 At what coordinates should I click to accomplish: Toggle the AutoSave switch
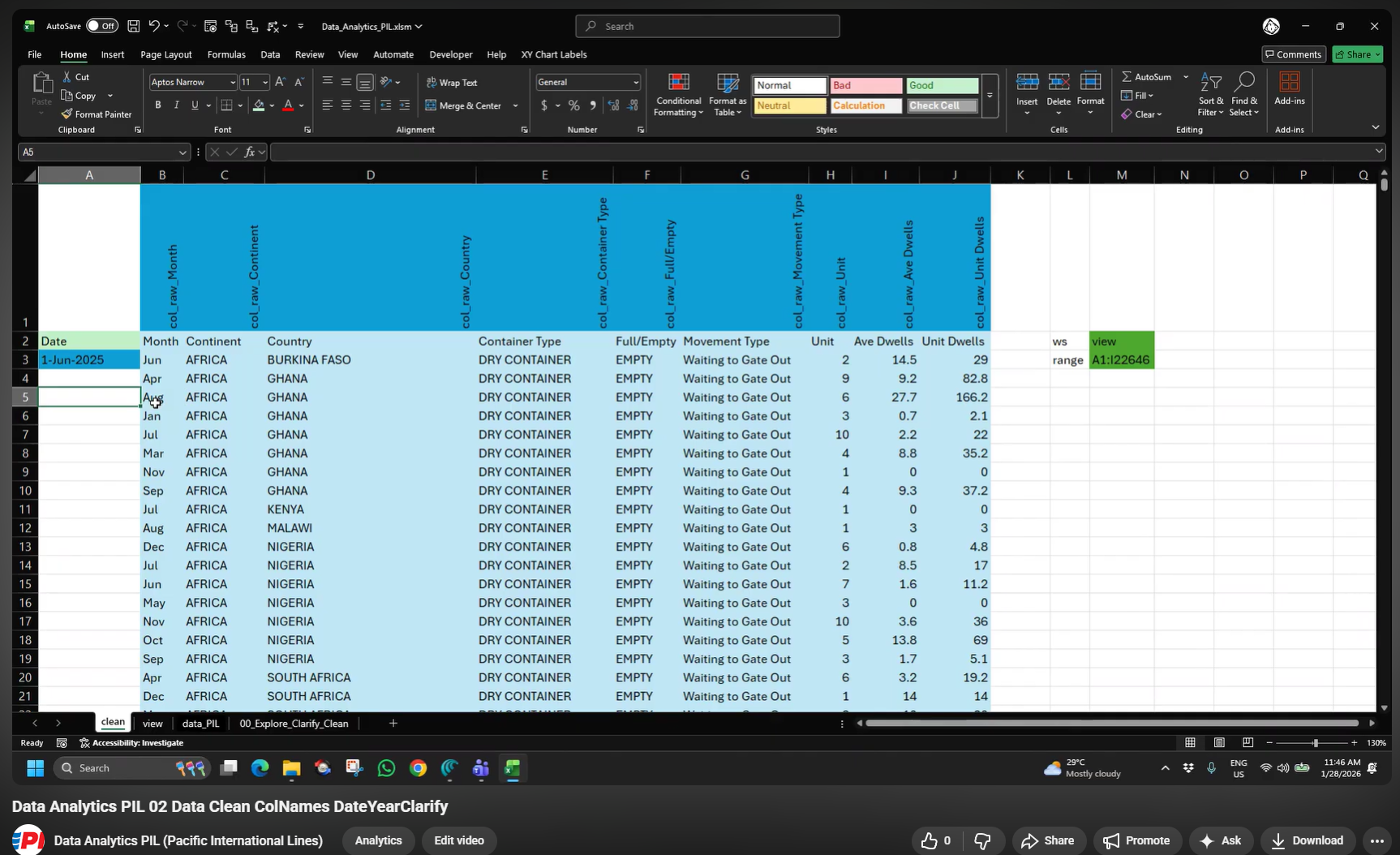102,25
